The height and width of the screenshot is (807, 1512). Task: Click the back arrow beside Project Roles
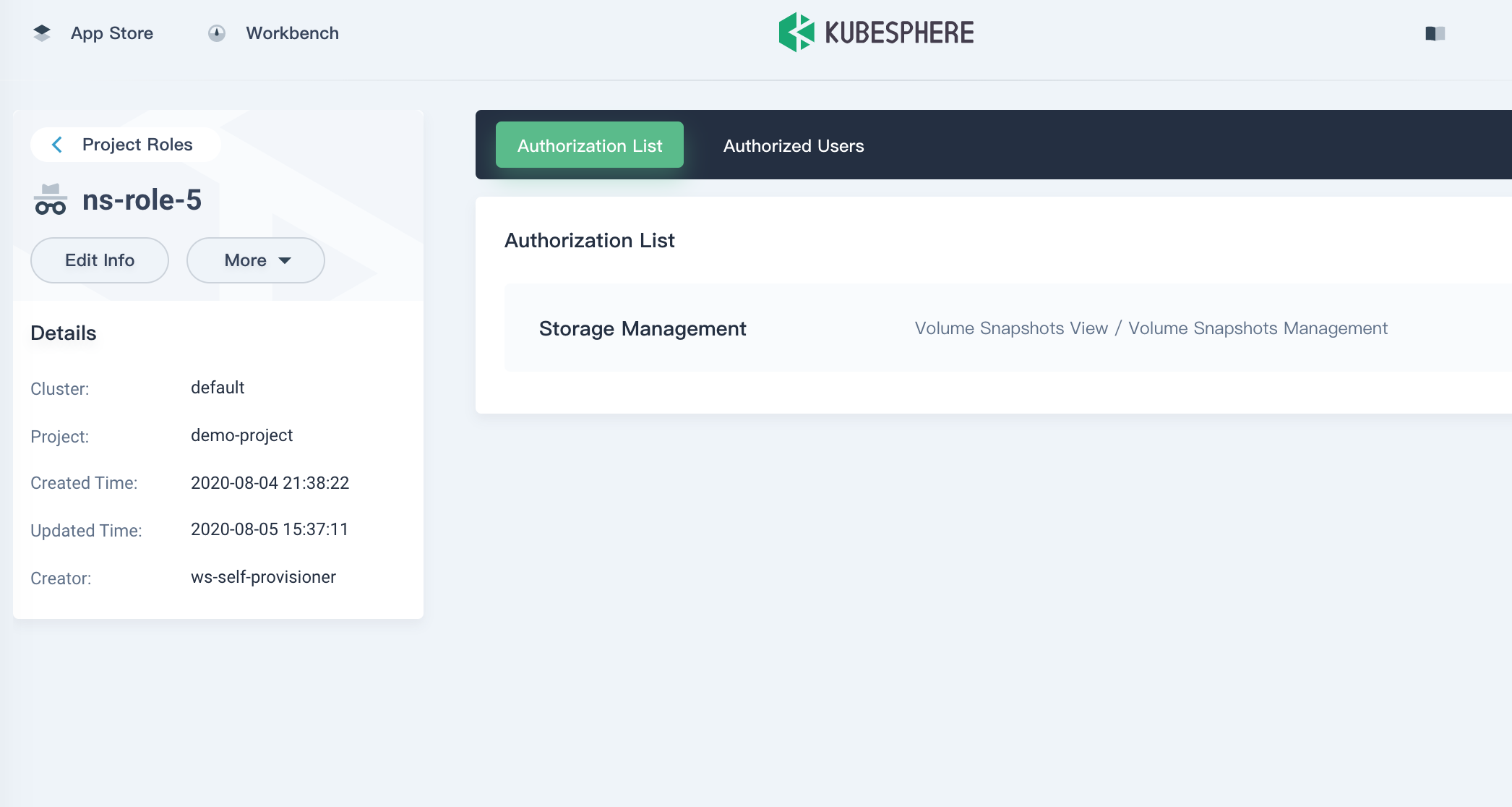[57, 145]
